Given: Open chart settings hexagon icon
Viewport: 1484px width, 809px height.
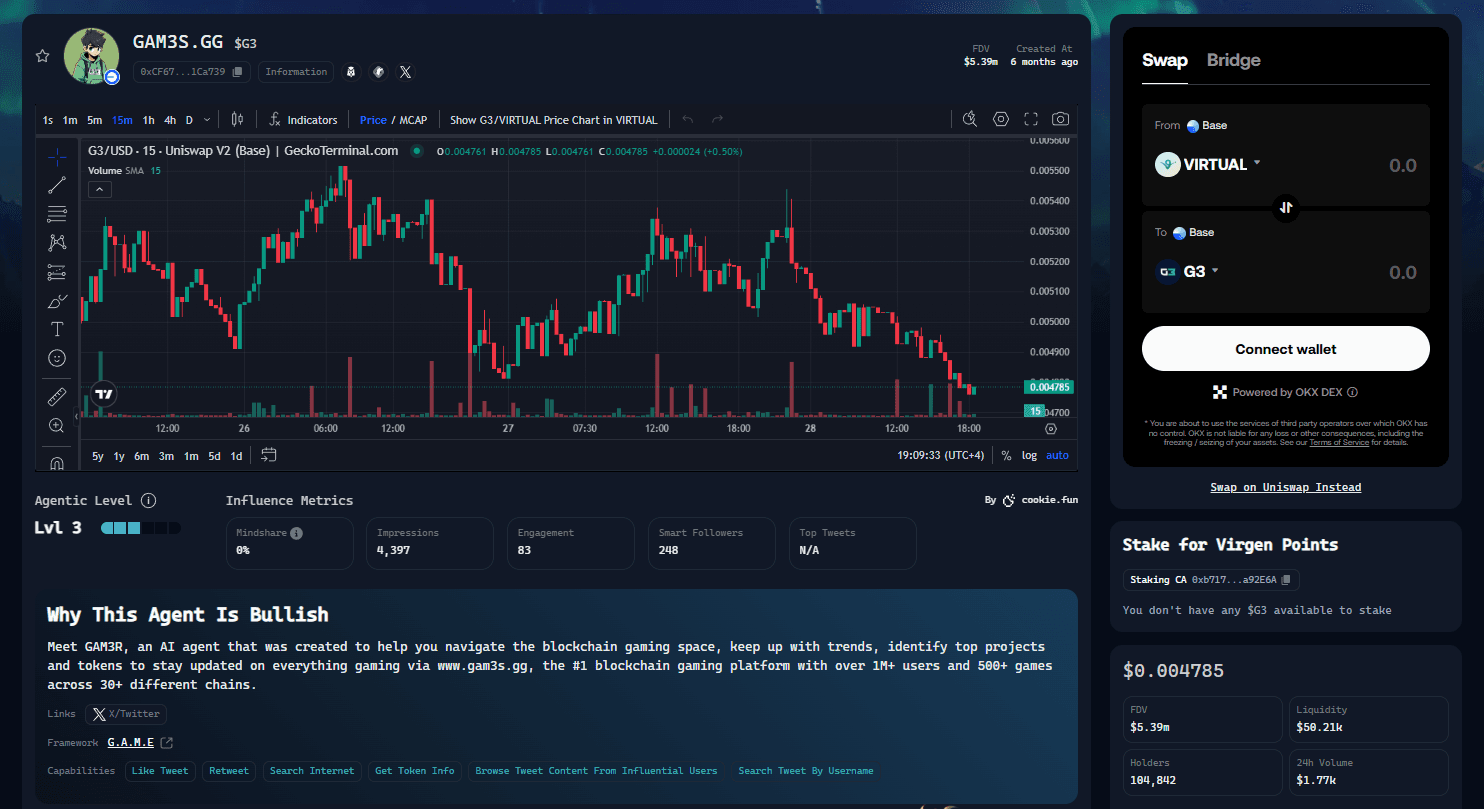Looking at the screenshot, I should (1001, 119).
